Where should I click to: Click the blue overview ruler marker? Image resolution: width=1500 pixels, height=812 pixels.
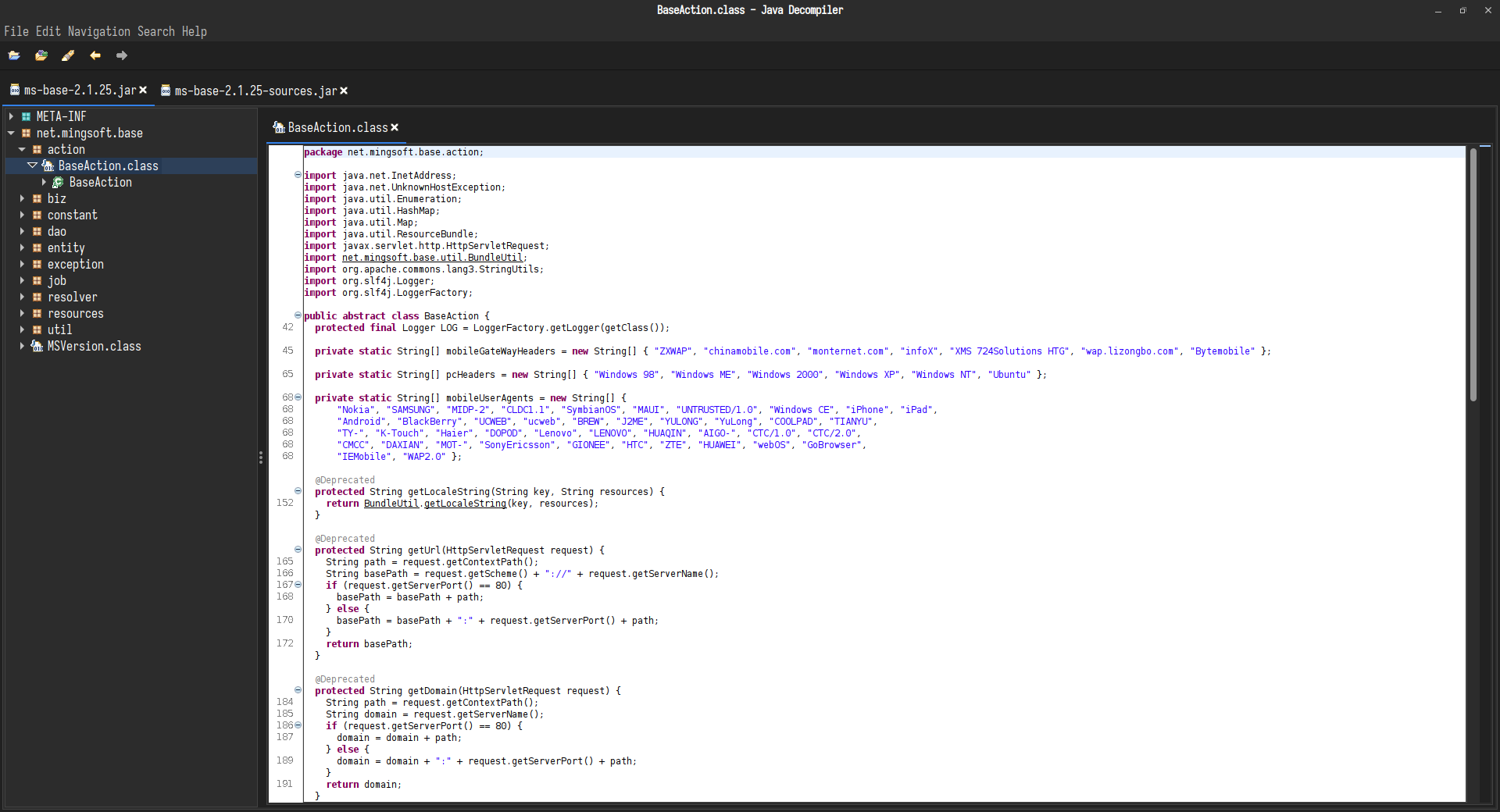[1485, 146]
